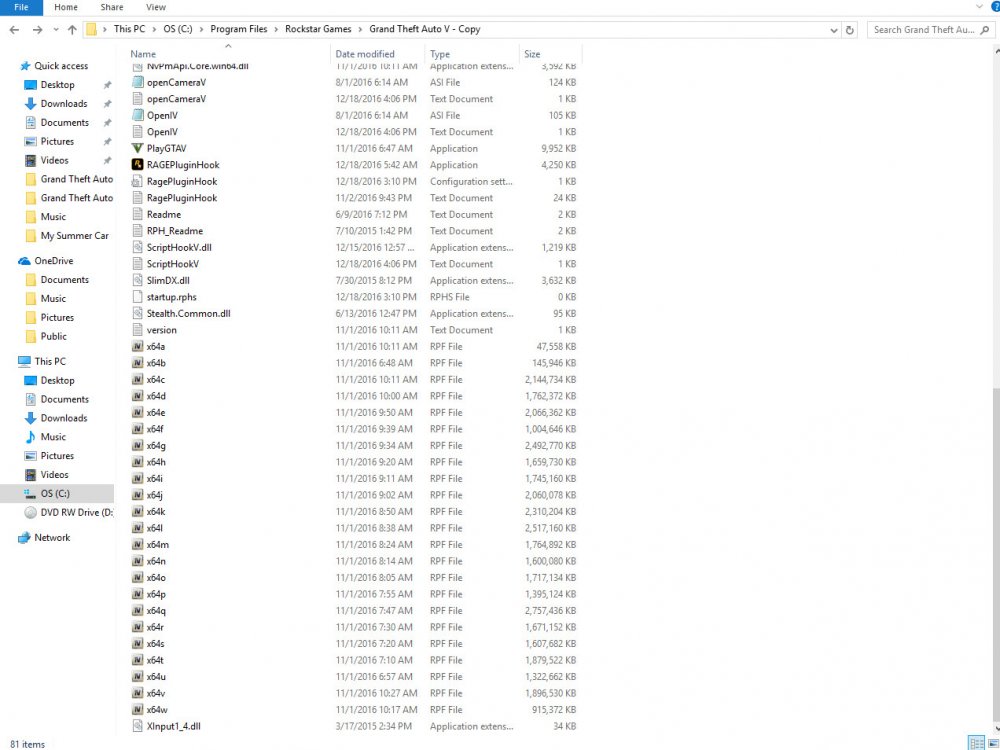
Task: Click the 2,757,436 KB size cell
Action: point(550,610)
